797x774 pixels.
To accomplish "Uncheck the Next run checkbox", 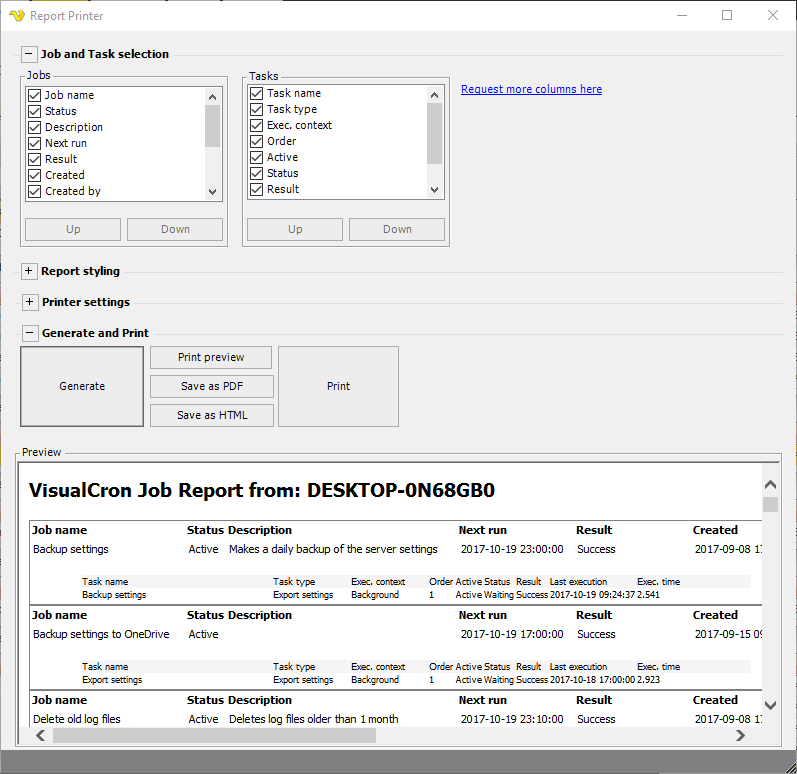I will coord(35,143).
